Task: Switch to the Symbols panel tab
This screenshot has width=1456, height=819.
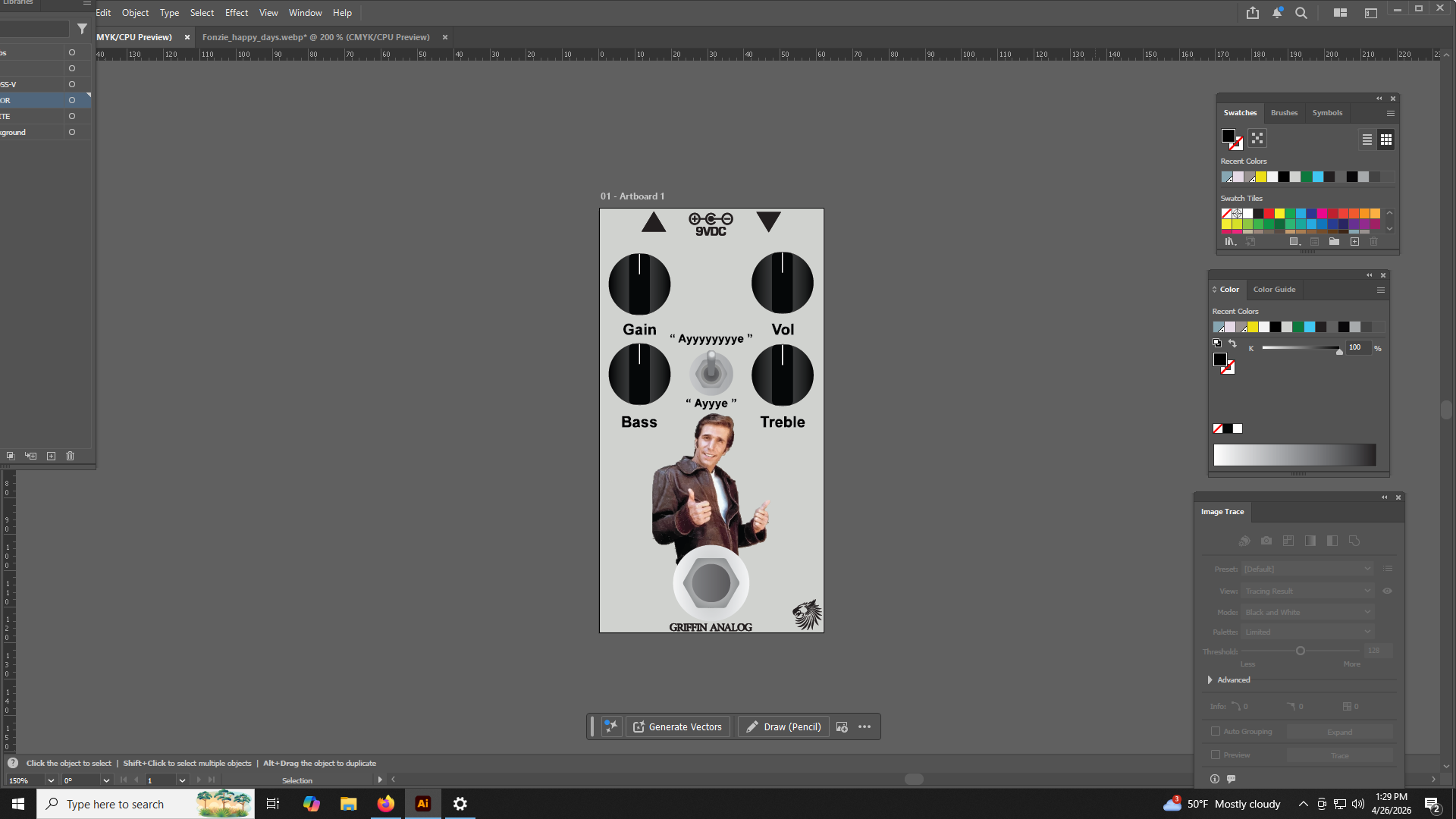Action: click(1327, 113)
